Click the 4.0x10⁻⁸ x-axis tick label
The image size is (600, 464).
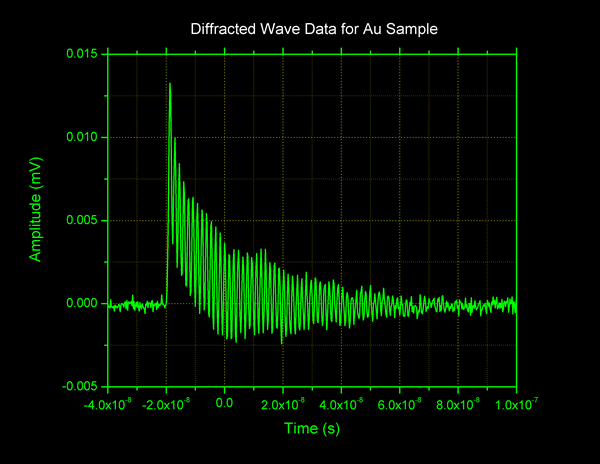coord(342,404)
